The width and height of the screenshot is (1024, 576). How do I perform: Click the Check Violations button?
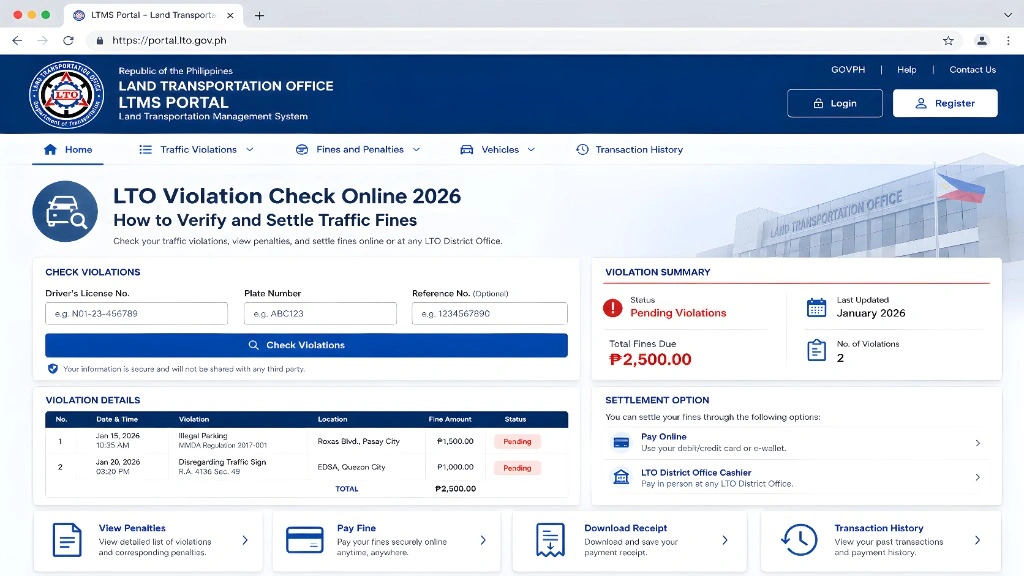click(x=306, y=345)
